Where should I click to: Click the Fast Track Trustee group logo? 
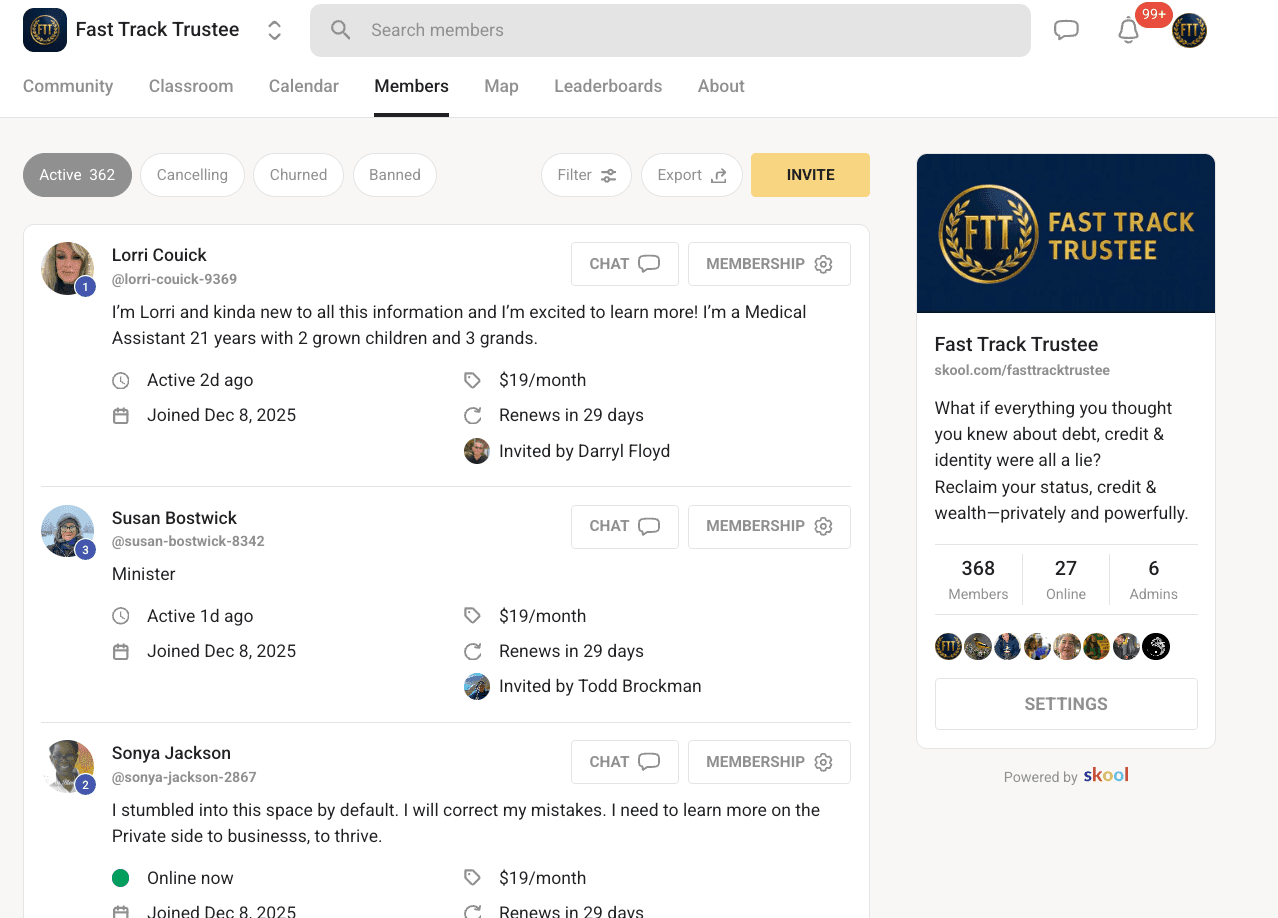tap(45, 30)
